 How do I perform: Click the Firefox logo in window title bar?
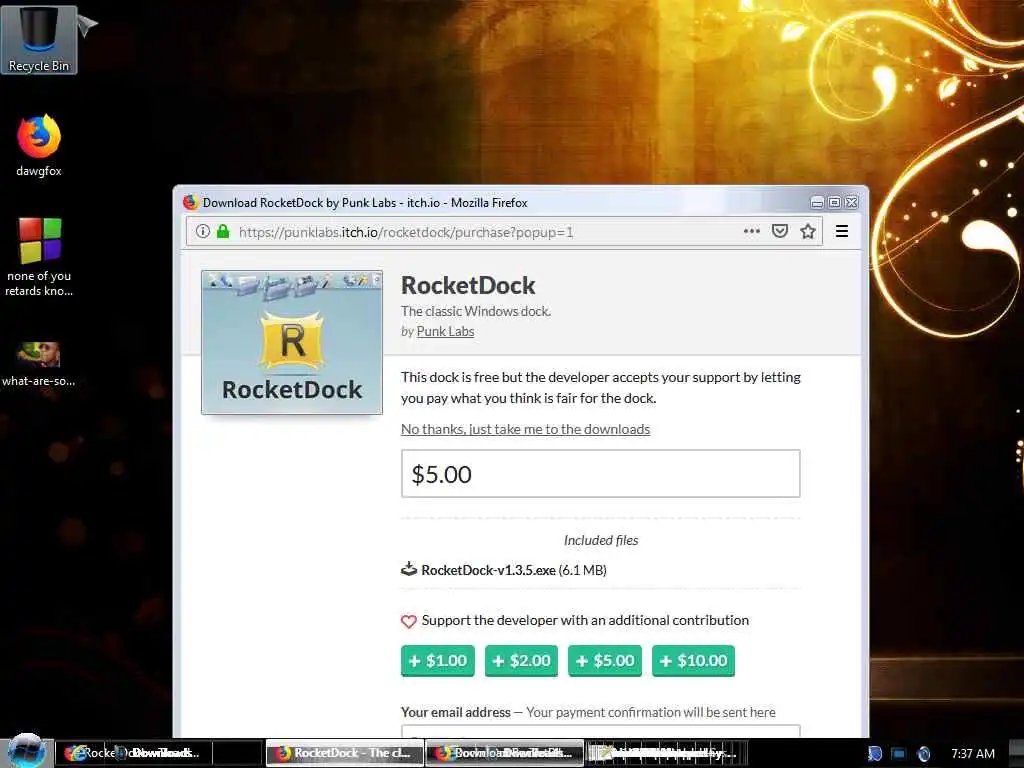(x=191, y=202)
